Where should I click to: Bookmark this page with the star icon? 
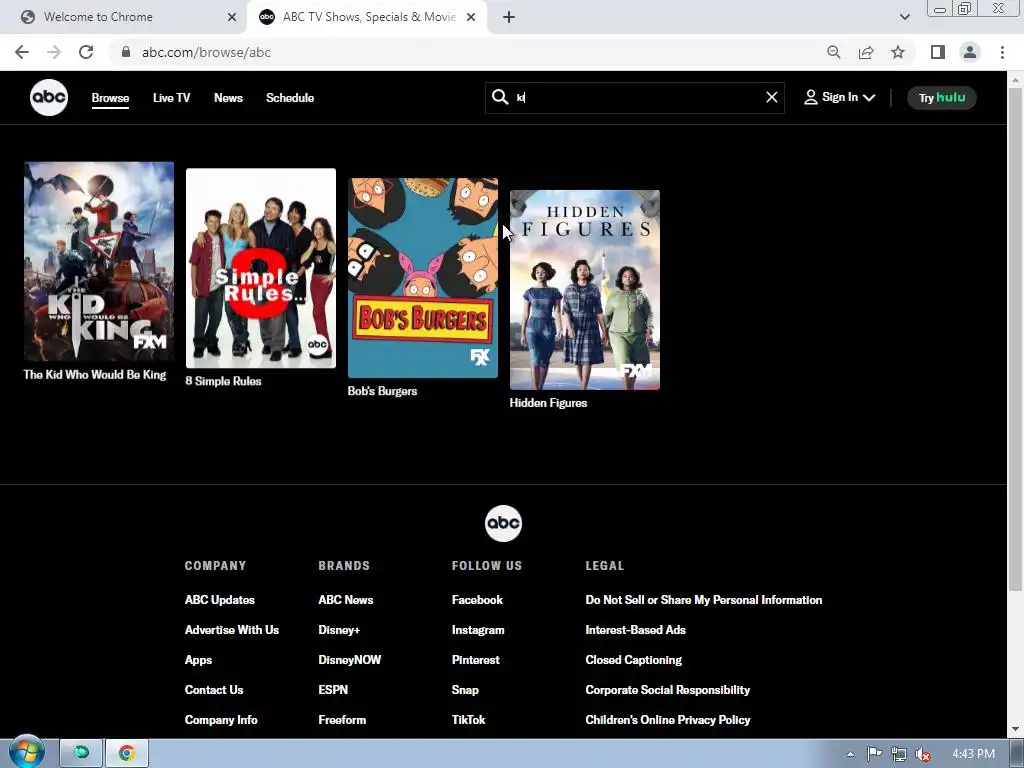898,52
